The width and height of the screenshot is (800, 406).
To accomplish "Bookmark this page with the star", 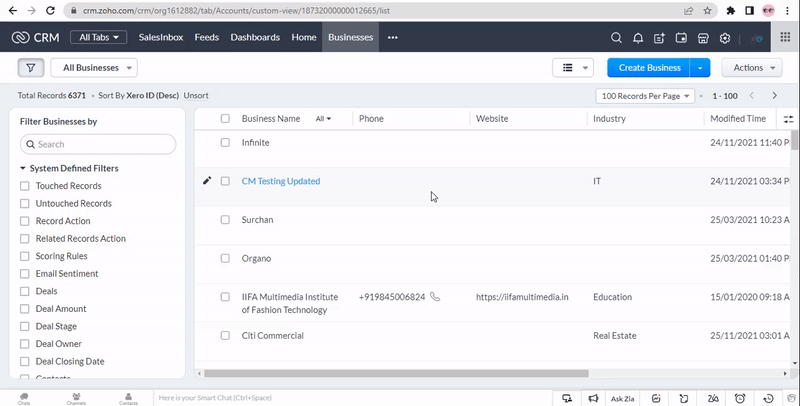I will (707, 10).
